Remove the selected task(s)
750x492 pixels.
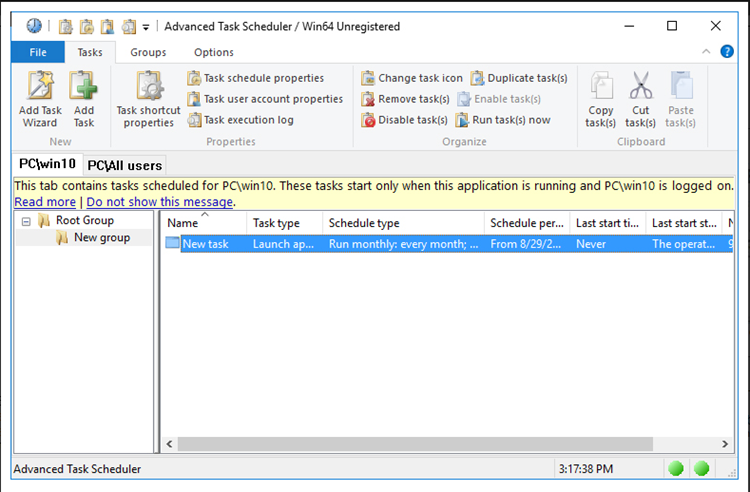[x=404, y=99]
